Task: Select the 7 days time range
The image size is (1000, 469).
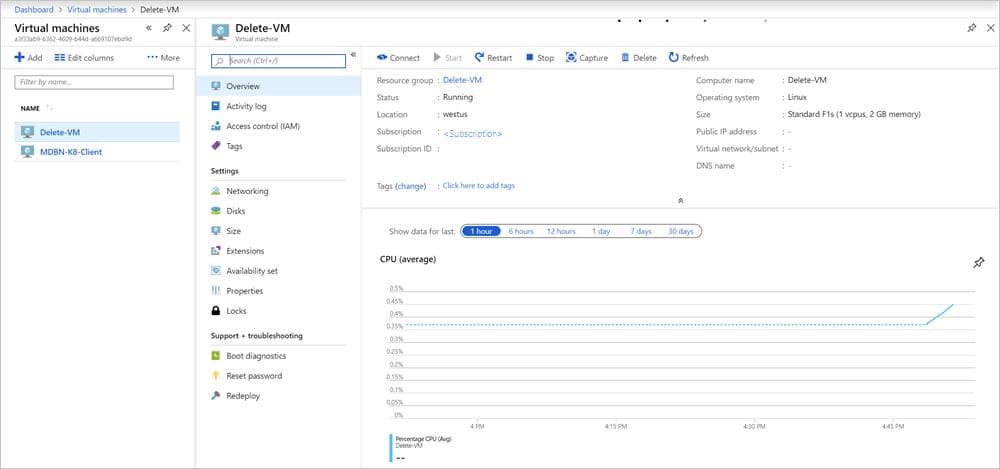Action: pos(641,231)
